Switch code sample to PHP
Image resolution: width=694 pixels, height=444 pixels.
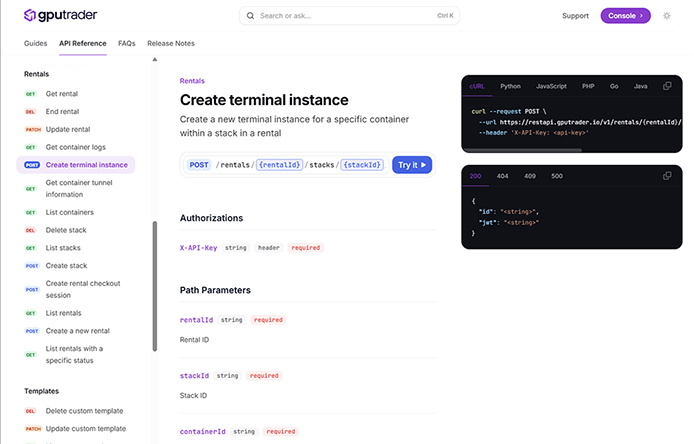[588, 86]
